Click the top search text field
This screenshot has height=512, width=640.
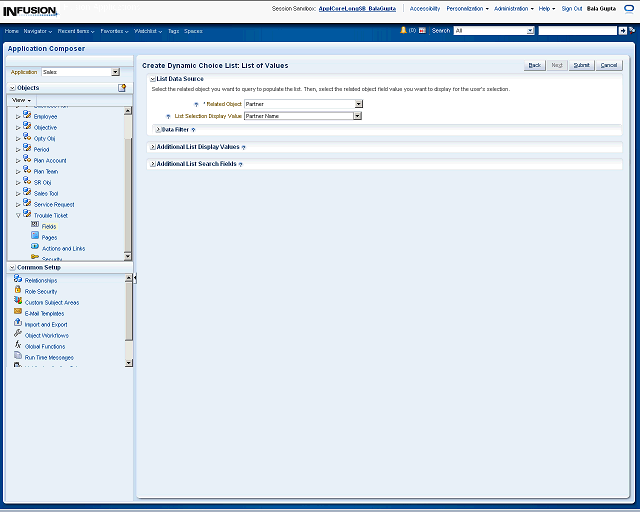[x=576, y=31]
